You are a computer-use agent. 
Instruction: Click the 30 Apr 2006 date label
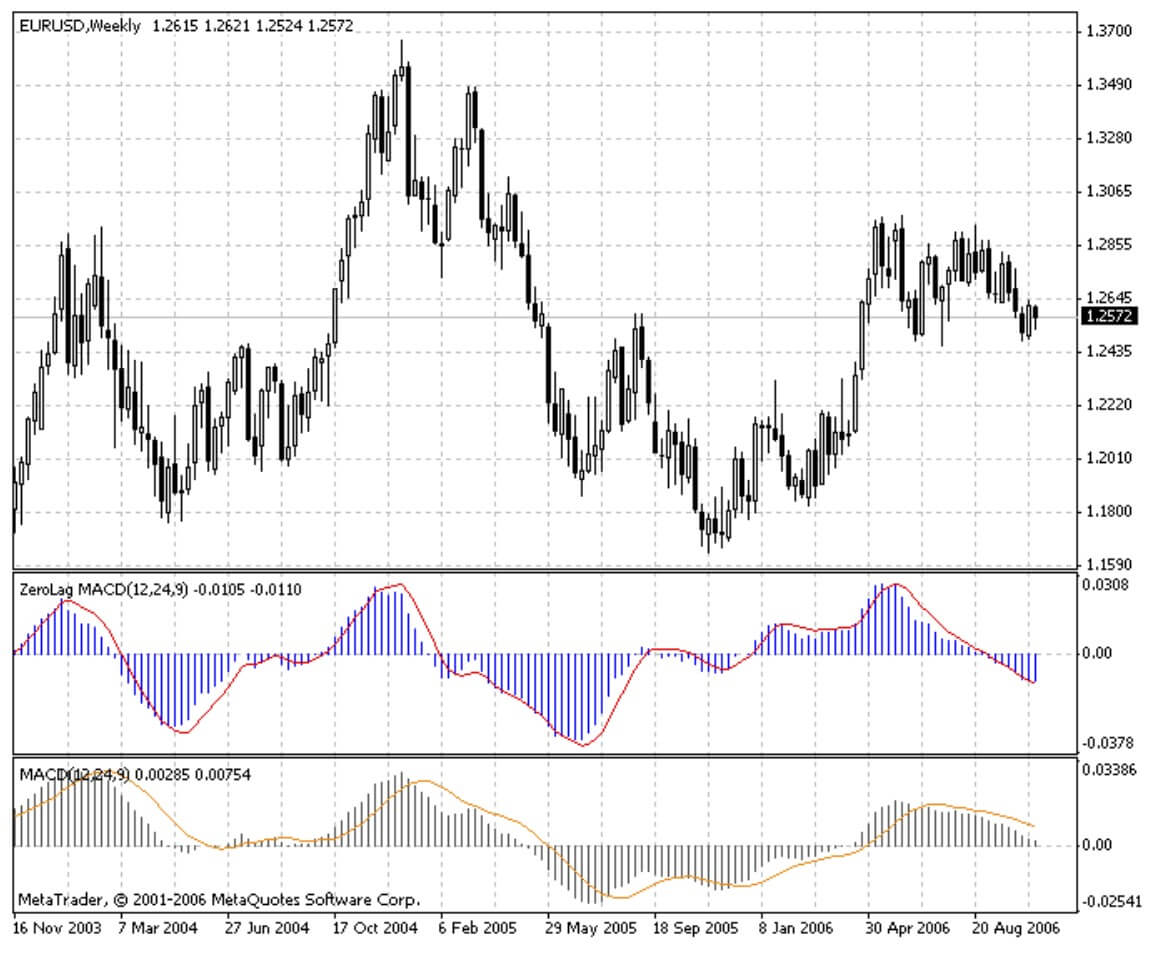[x=909, y=927]
